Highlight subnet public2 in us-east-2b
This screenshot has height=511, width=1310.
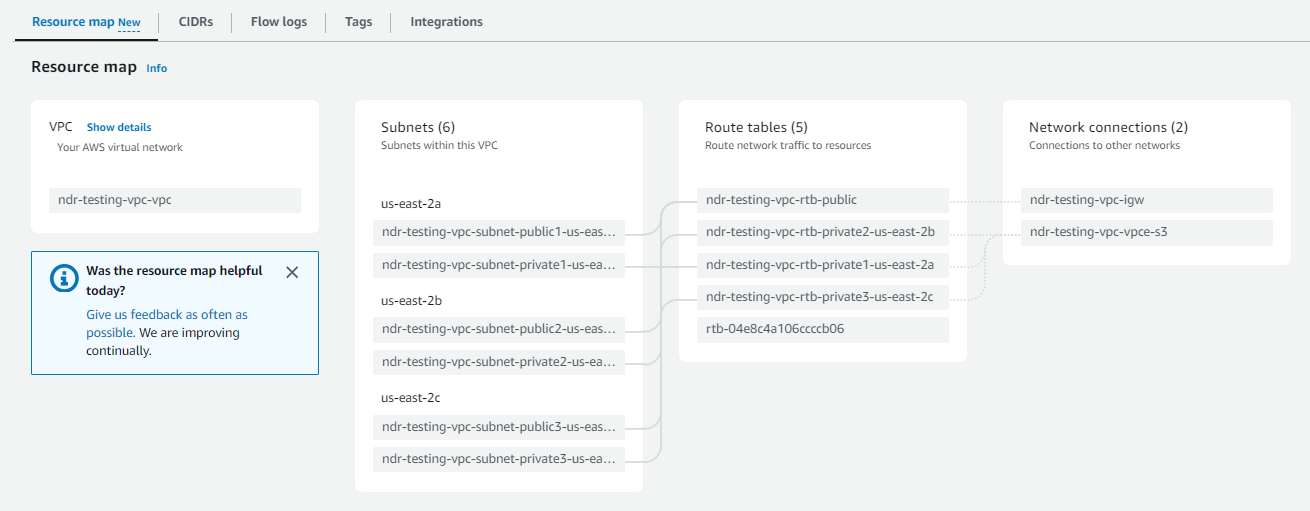[499, 329]
